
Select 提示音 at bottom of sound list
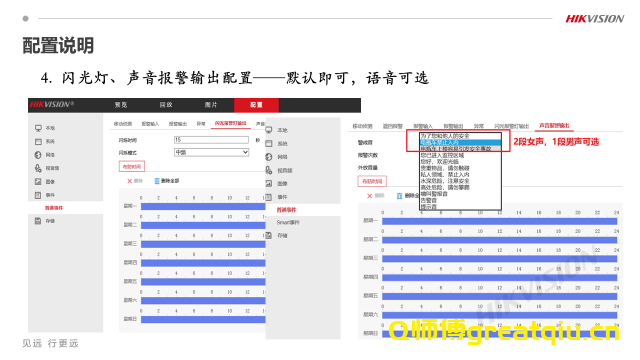pos(429,207)
